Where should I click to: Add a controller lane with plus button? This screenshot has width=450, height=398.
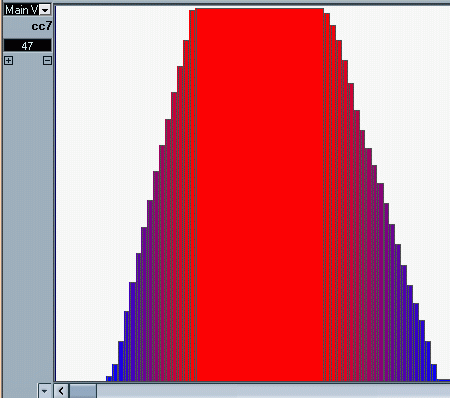pyautogui.click(x=9, y=60)
